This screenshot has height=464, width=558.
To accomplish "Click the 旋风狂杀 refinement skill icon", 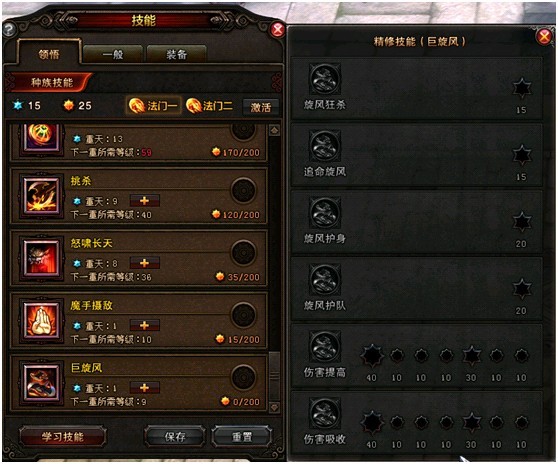I will pyautogui.click(x=325, y=79).
